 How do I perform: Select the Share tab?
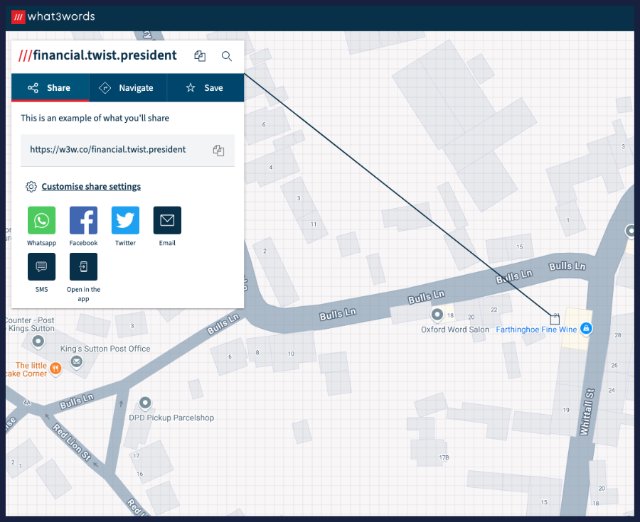(49, 88)
